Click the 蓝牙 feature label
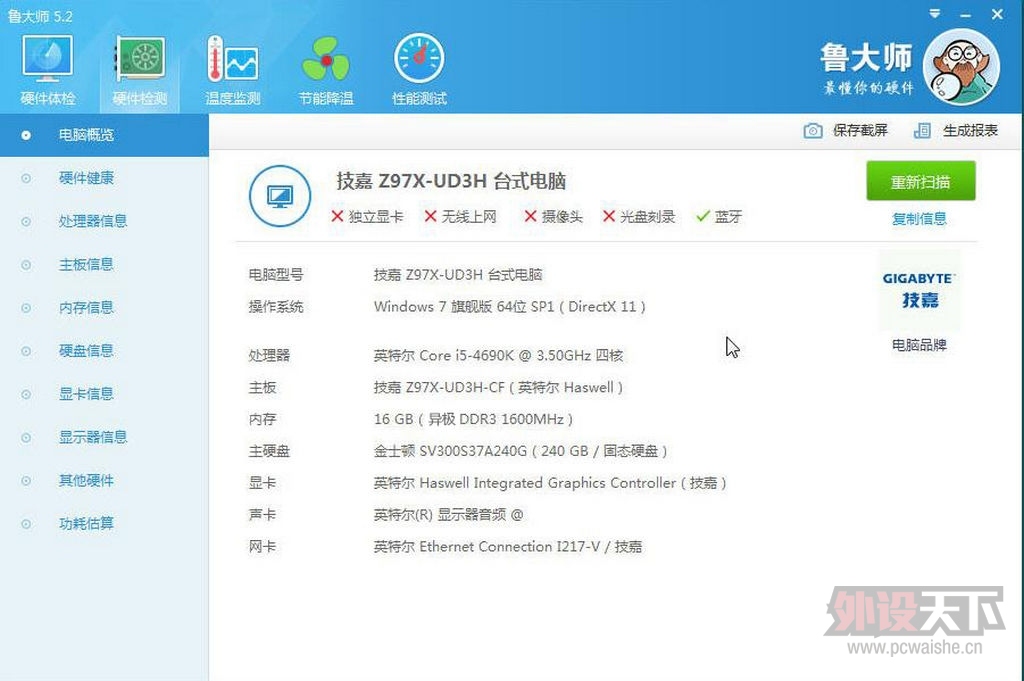Image resolution: width=1024 pixels, height=681 pixels. (728, 216)
